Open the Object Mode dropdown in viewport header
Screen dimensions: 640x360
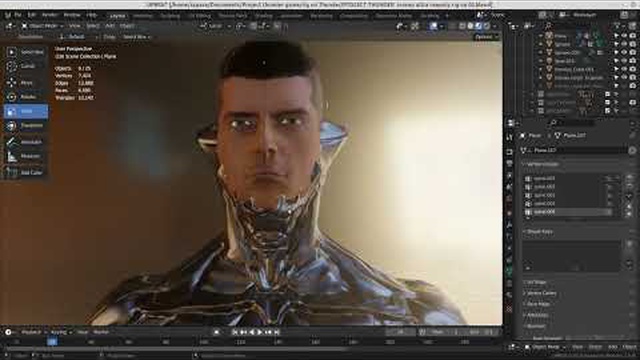pos(42,26)
